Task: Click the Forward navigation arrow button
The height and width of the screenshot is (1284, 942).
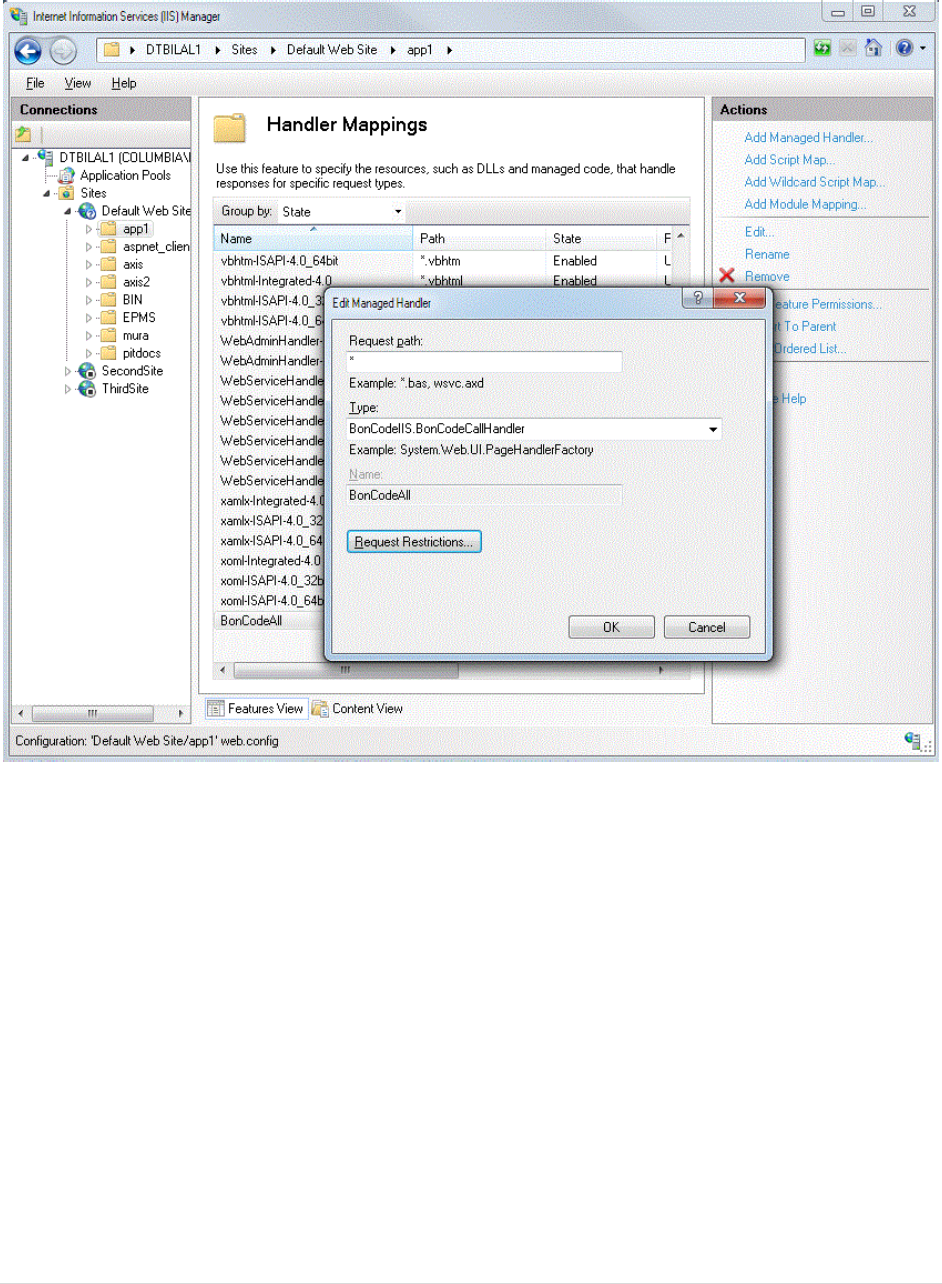Action: (x=62, y=50)
